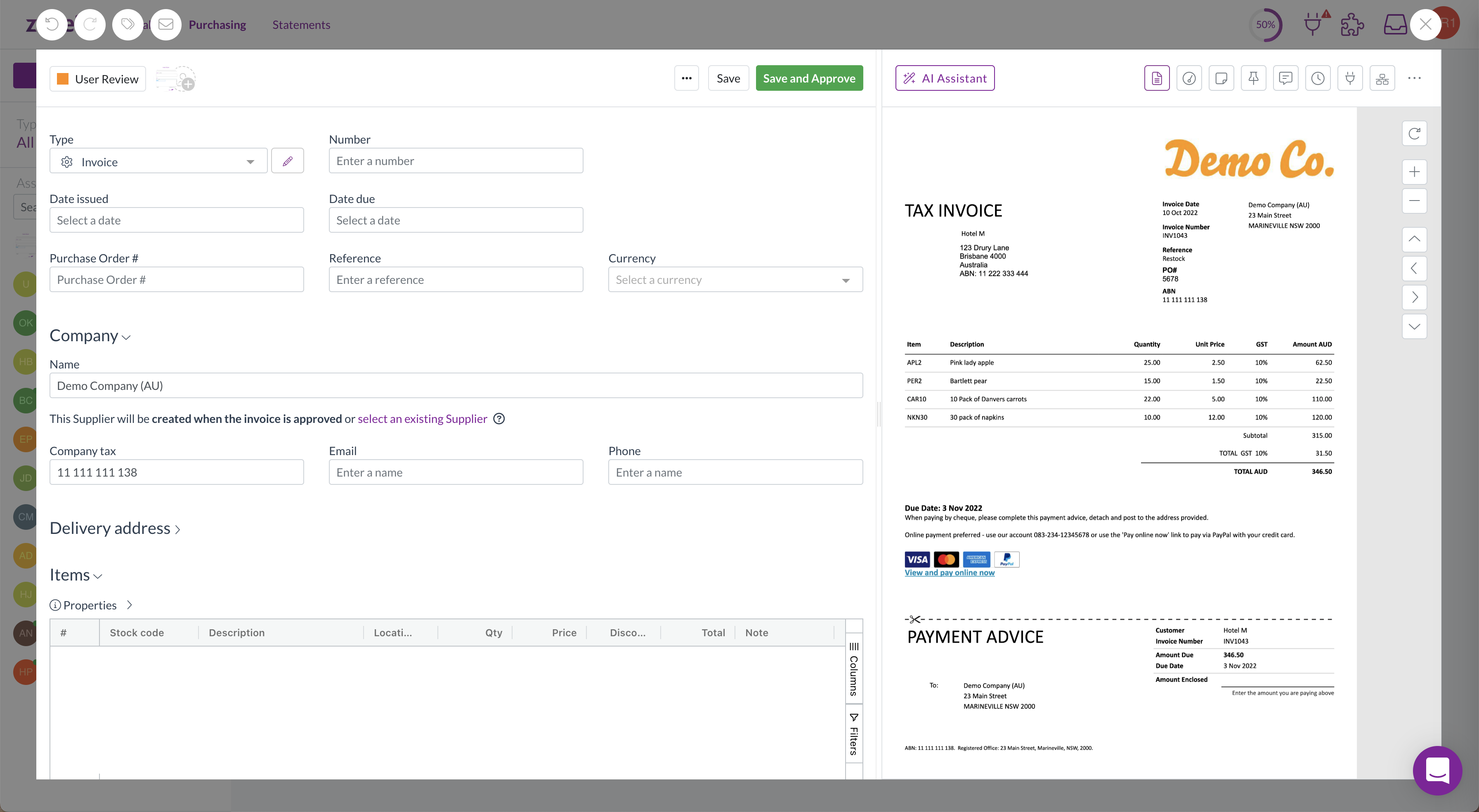Viewport: 1479px width, 812px height.
Task: Zoom out of document with minus
Action: 1414,201
